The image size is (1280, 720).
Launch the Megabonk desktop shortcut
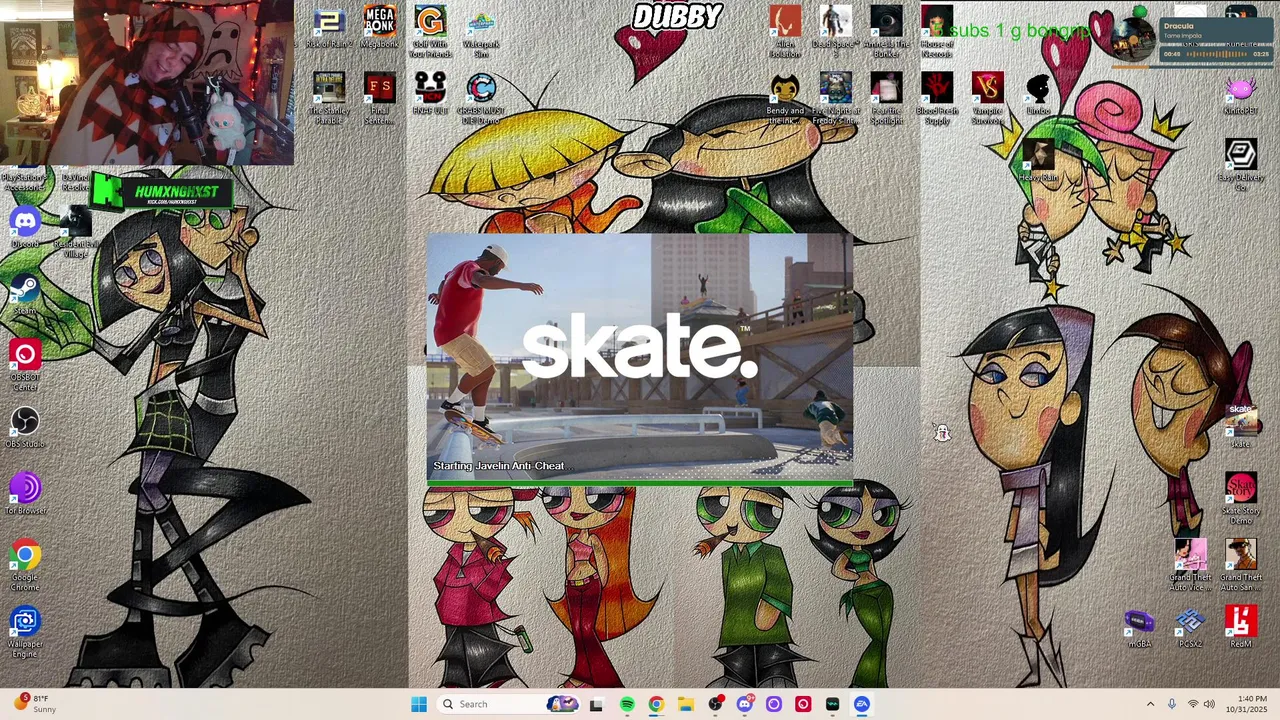click(x=380, y=28)
